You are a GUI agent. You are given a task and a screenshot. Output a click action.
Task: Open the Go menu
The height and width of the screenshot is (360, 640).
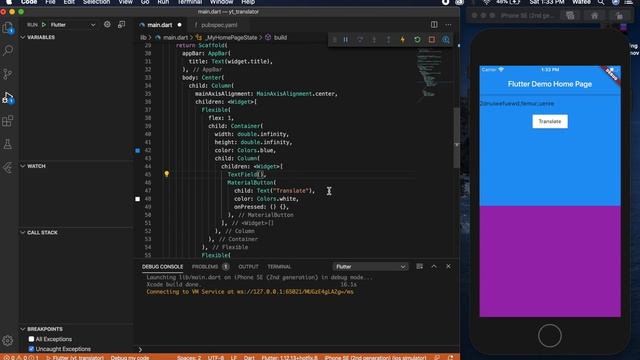pyautogui.click(x=145, y=2)
